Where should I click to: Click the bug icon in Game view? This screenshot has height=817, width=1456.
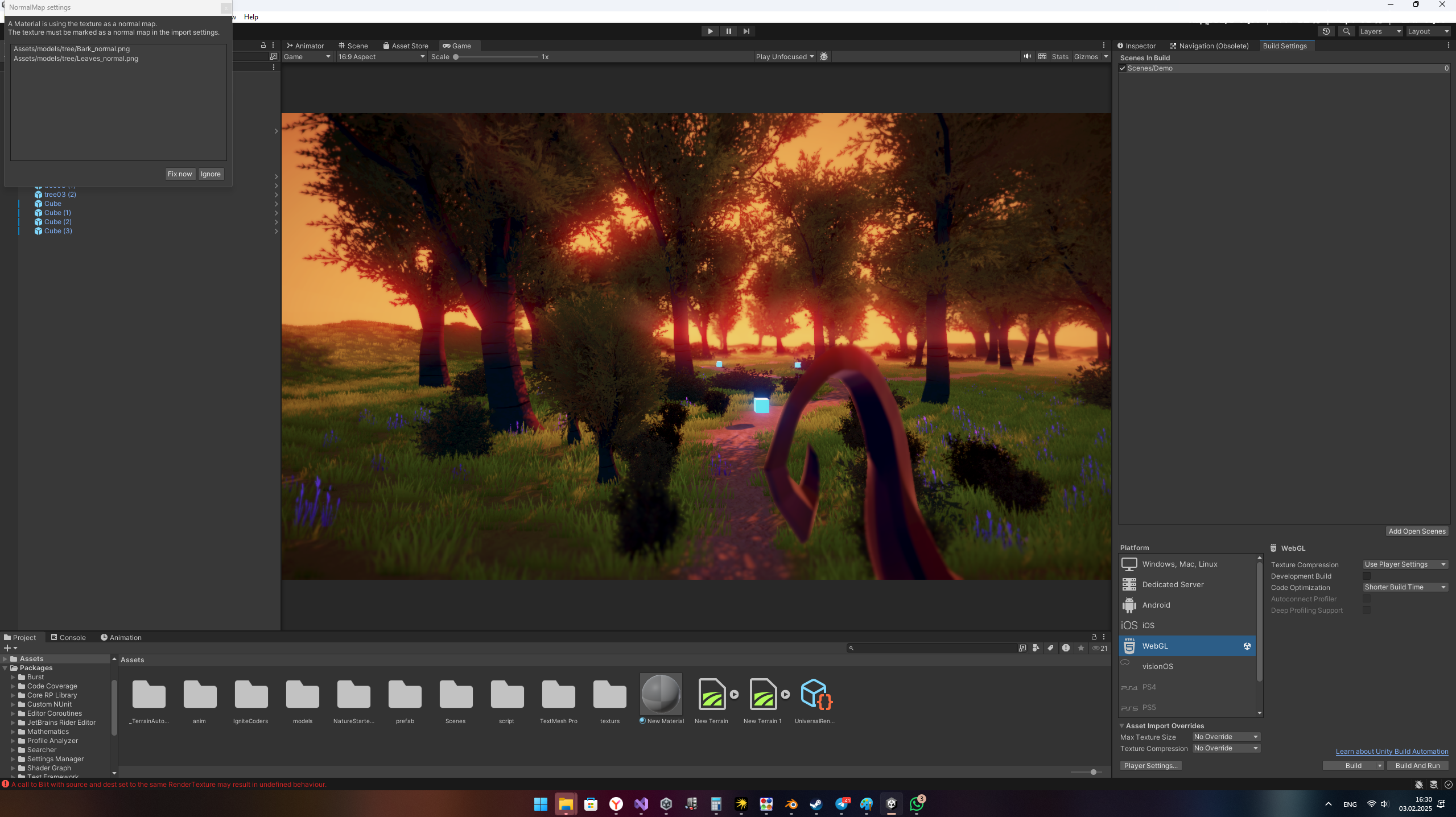tap(823, 56)
